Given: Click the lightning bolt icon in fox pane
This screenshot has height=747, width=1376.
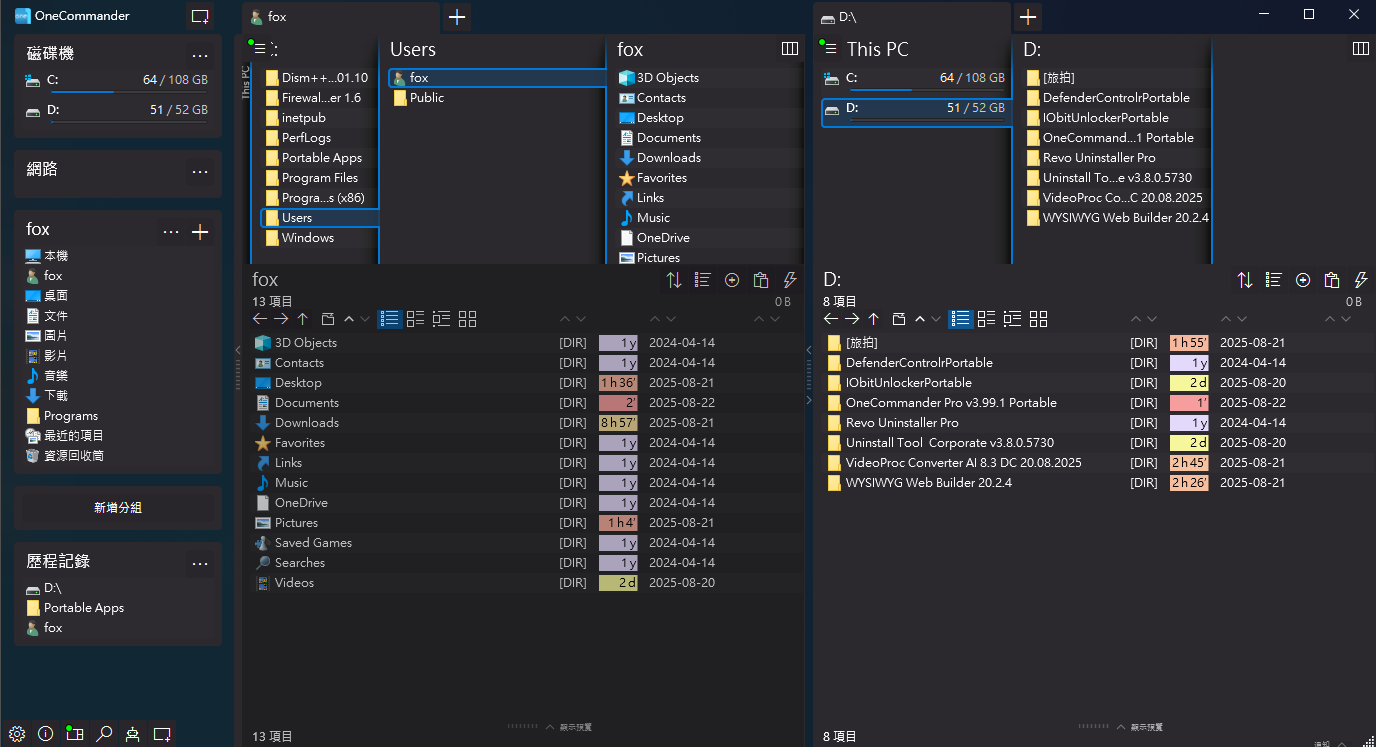Looking at the screenshot, I should click(x=790, y=281).
